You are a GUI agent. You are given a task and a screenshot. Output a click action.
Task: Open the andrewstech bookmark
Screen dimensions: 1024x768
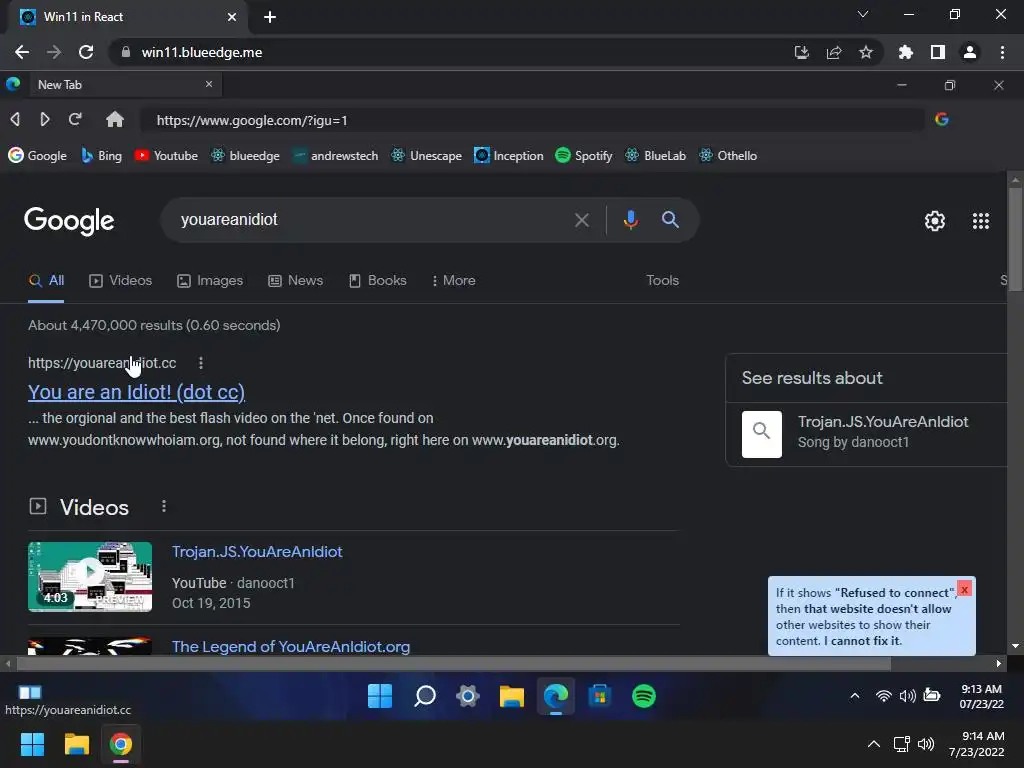[335, 155]
